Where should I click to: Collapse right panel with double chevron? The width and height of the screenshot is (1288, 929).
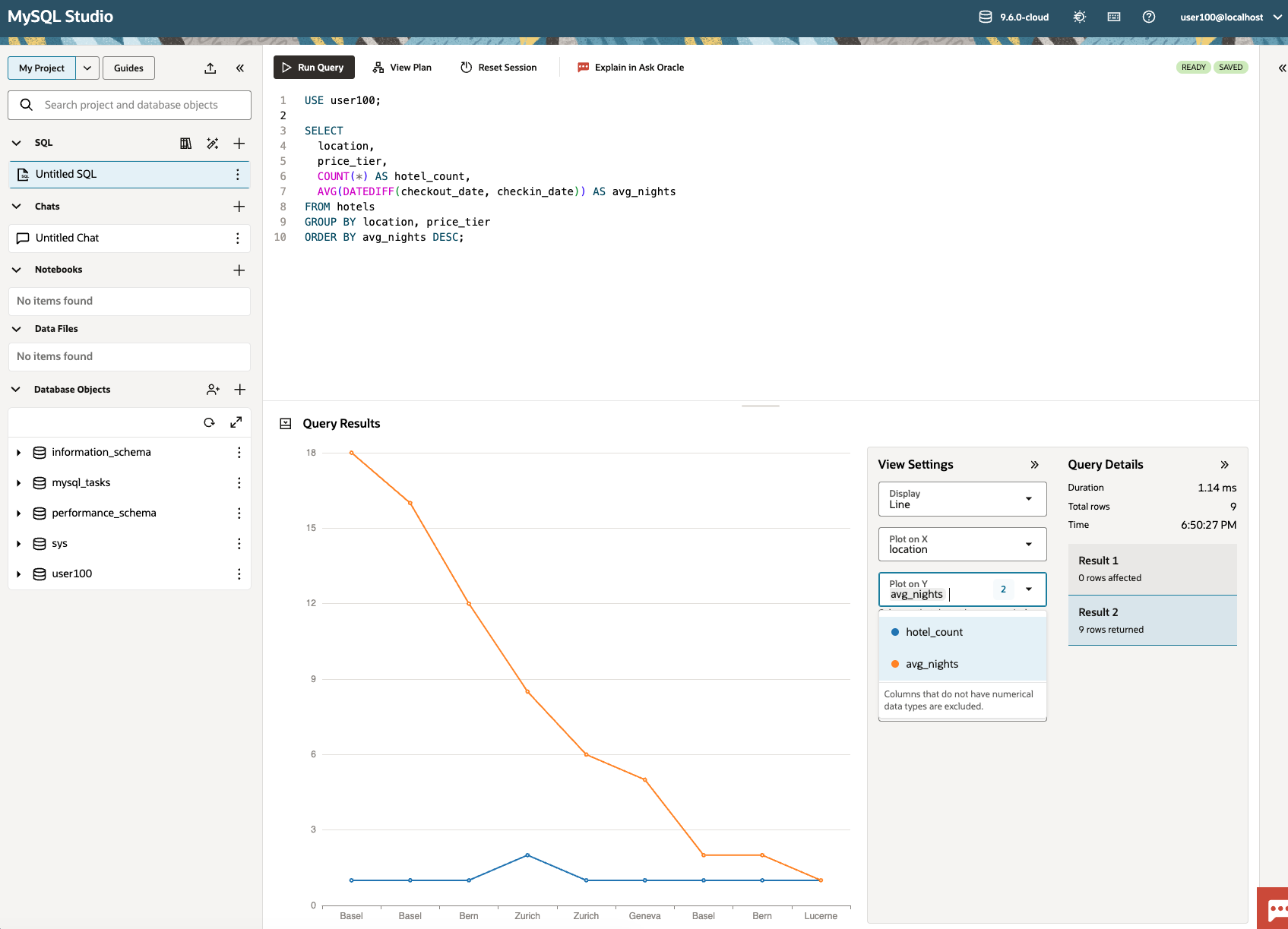pos(1282,68)
